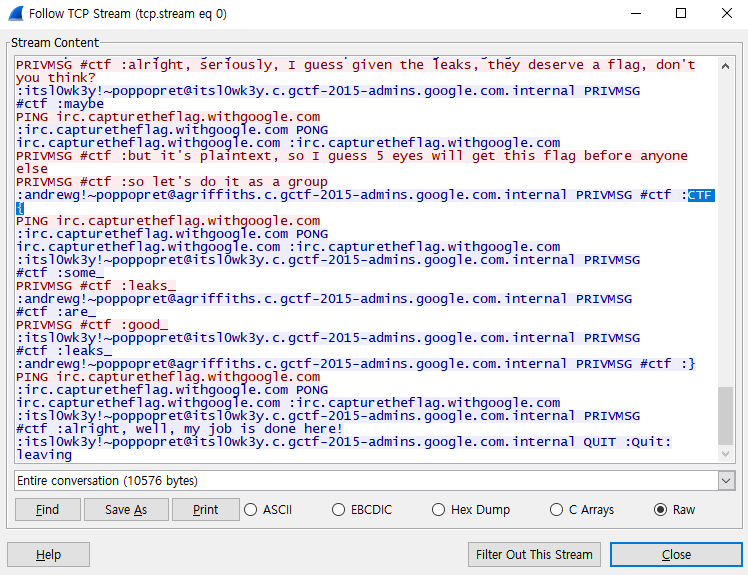Screen dimensions: 748x575
Task: Click the Wireshark shark fin title icon
Action: point(16,13)
